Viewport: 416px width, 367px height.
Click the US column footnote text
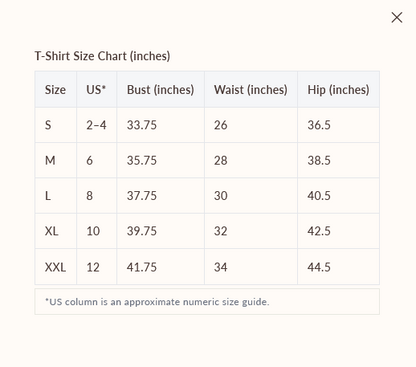coord(157,302)
